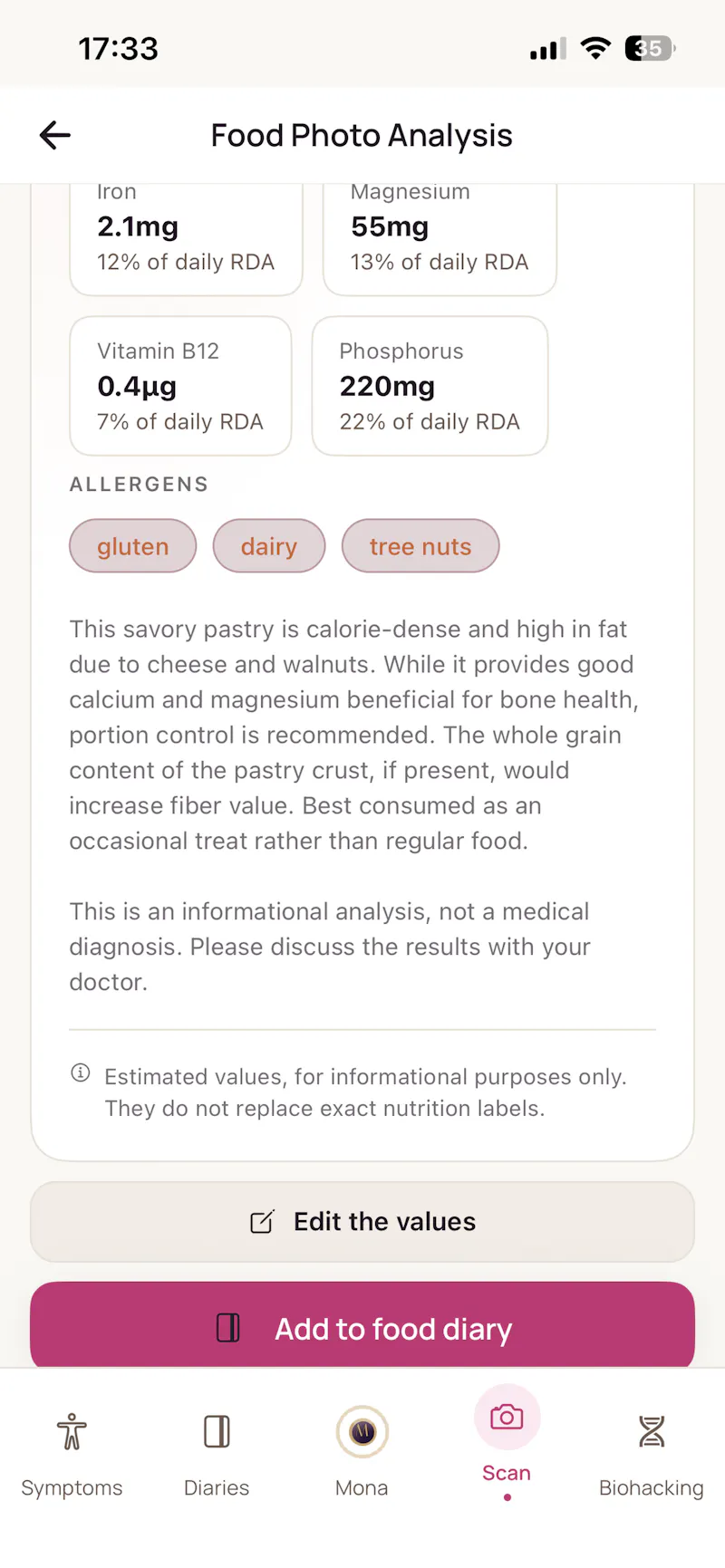Open the Biohacking DNA icon

(652, 1432)
